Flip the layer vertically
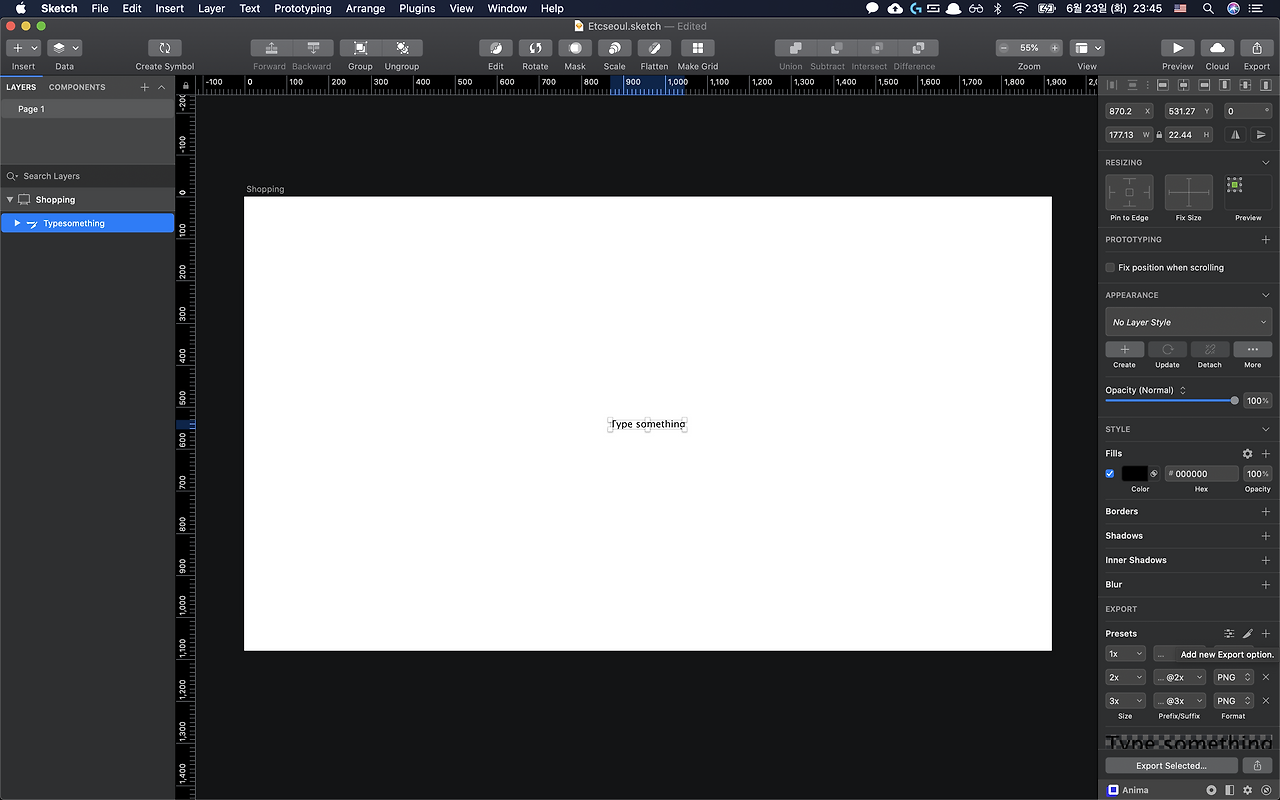 (x=1261, y=135)
